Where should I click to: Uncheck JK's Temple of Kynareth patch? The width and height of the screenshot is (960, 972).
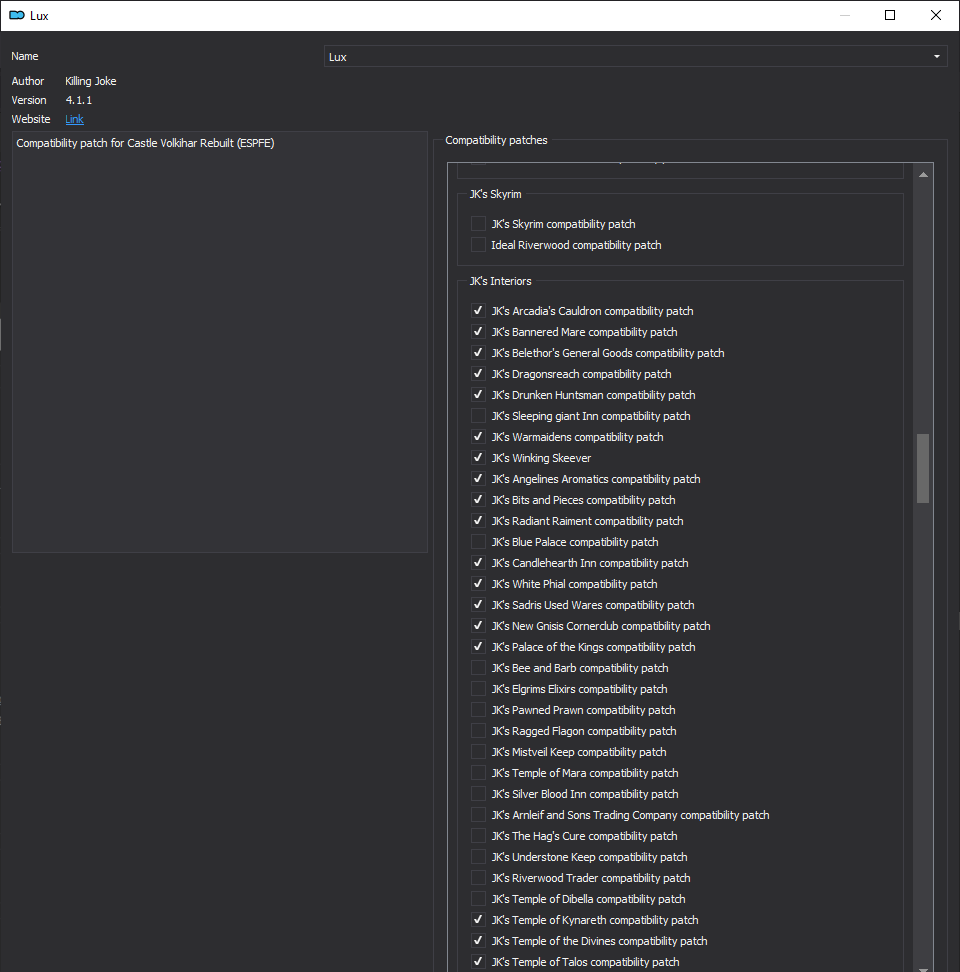pos(478,921)
